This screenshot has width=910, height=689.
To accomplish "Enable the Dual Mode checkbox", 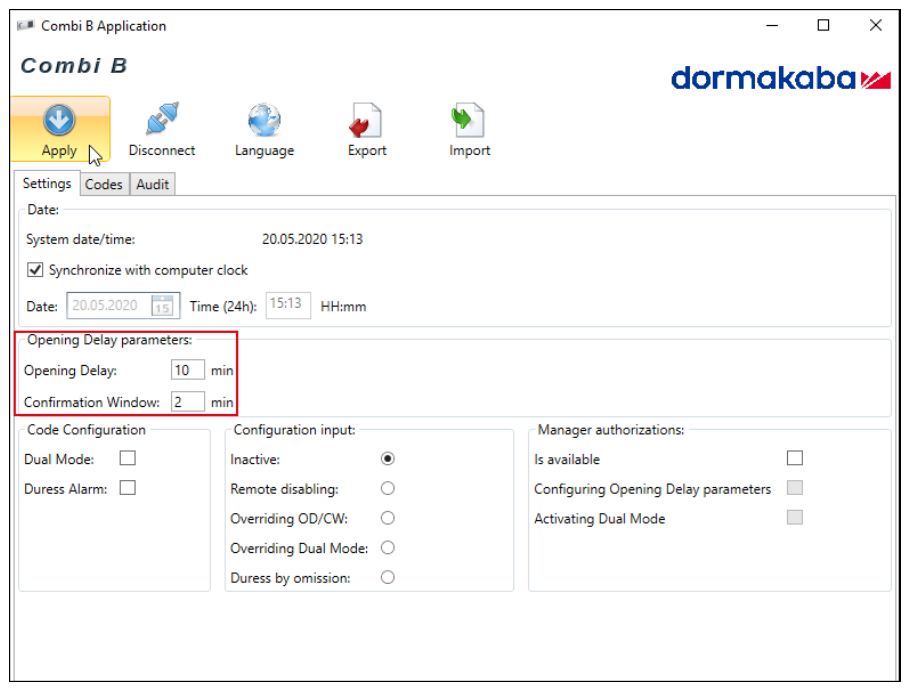I will point(128,459).
